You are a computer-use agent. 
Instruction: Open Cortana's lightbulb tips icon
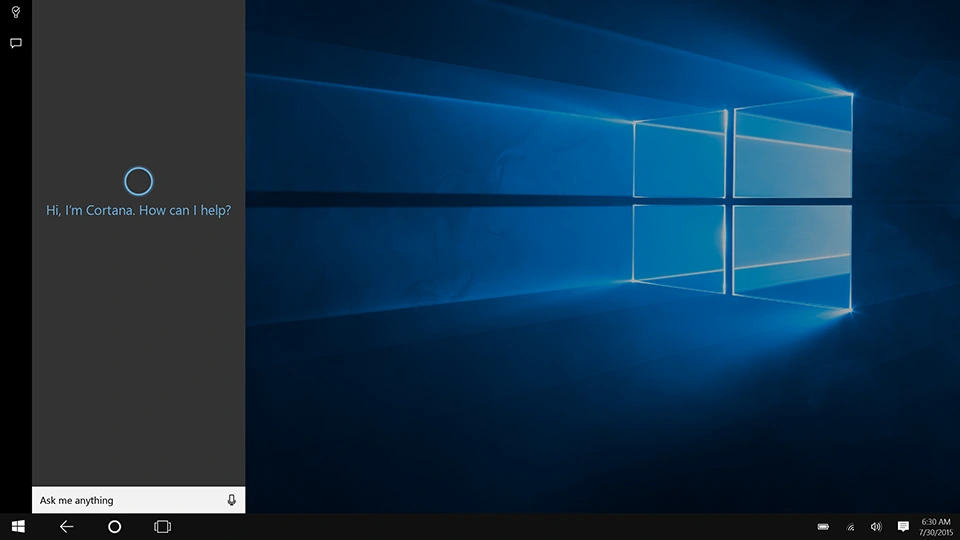tap(16, 12)
